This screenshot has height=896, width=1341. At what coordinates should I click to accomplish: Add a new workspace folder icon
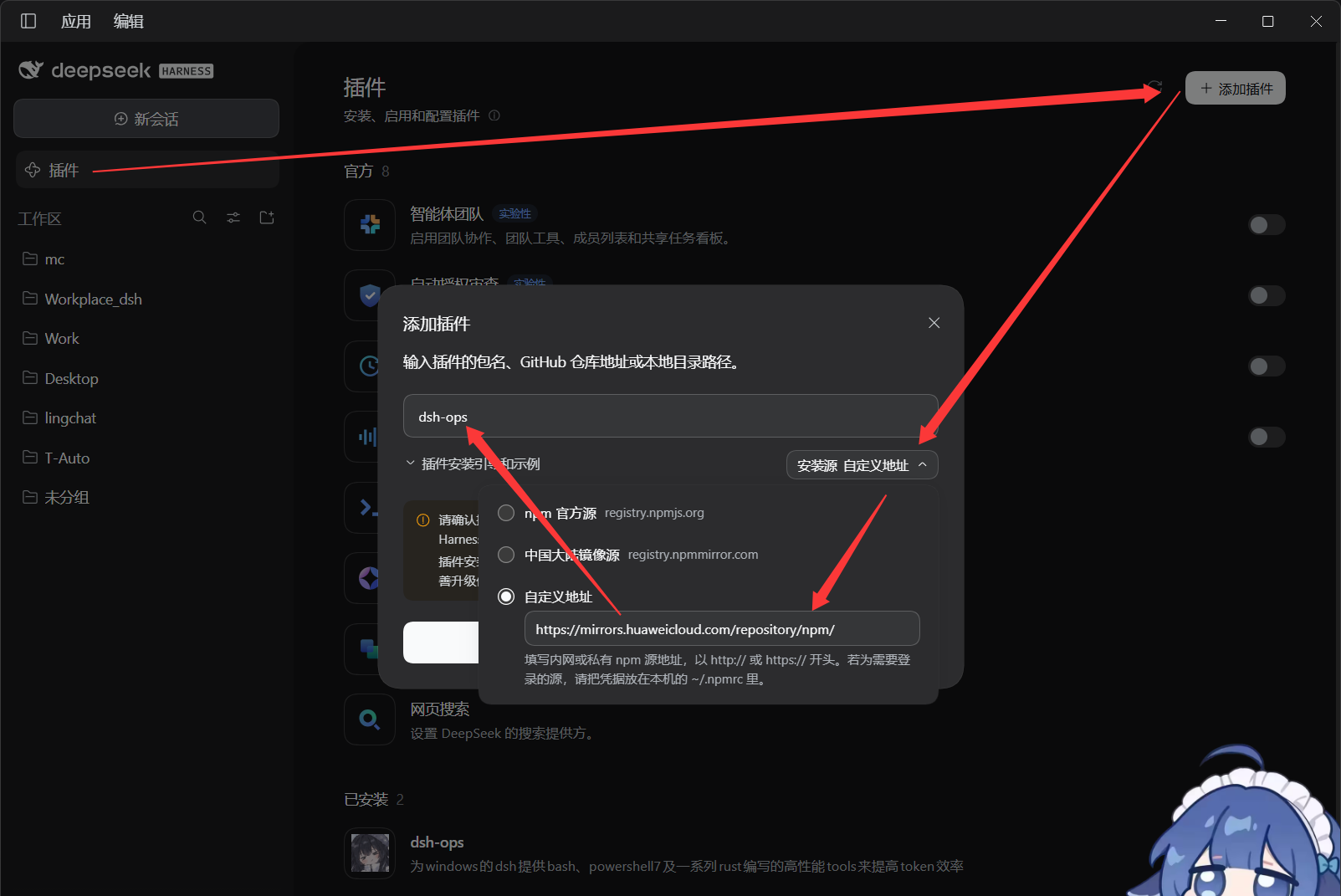click(267, 218)
